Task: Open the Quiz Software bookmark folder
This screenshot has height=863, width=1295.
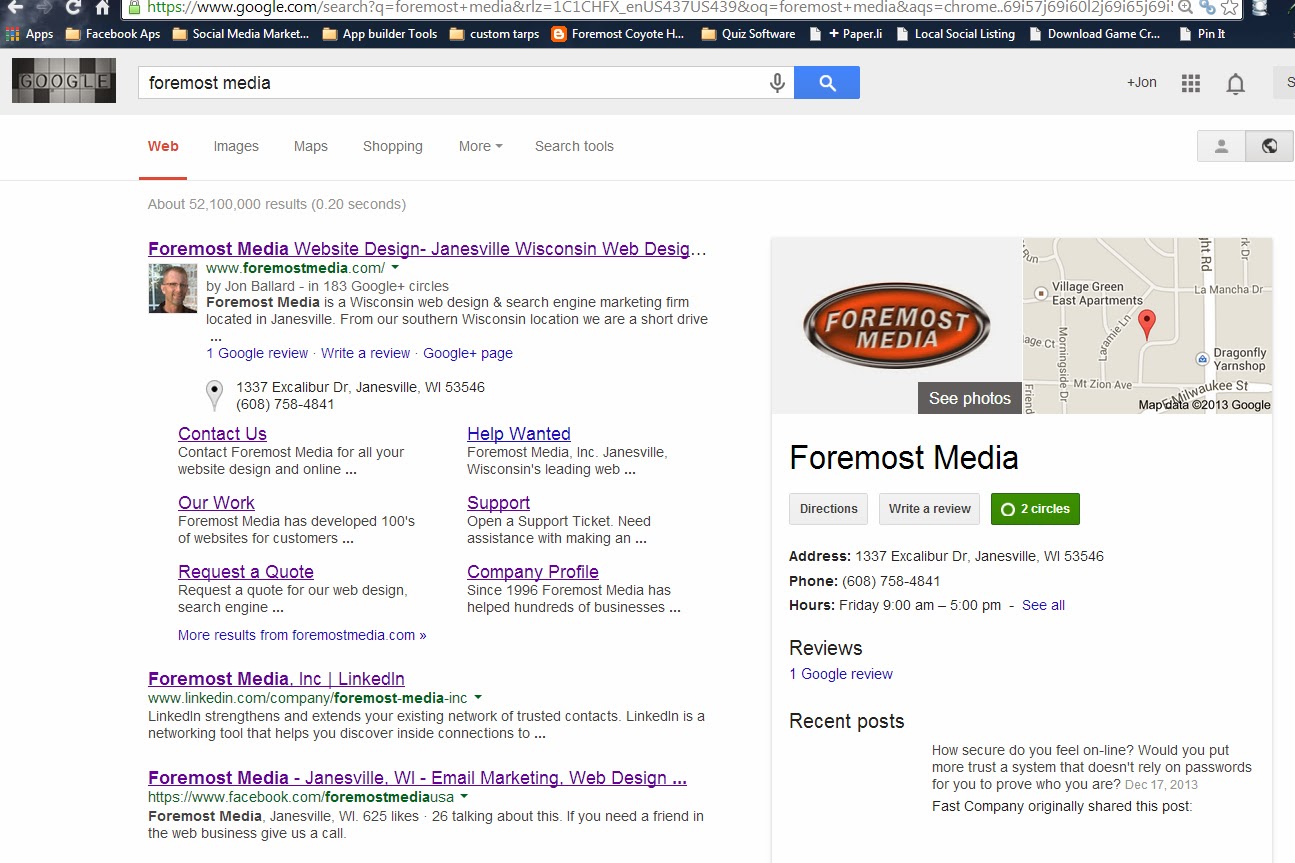Action: (748, 34)
